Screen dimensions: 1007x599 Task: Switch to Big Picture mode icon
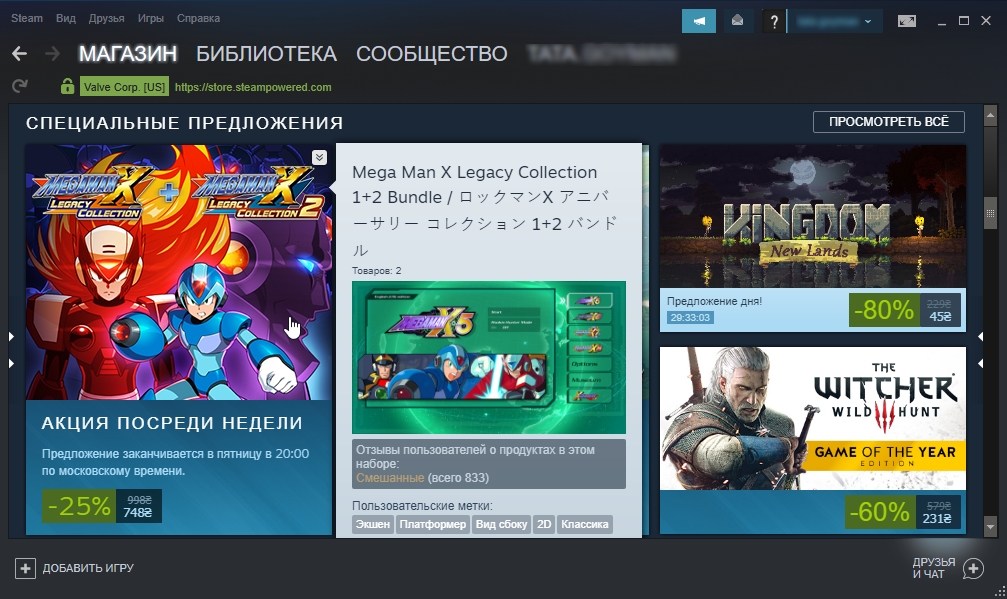pos(907,21)
